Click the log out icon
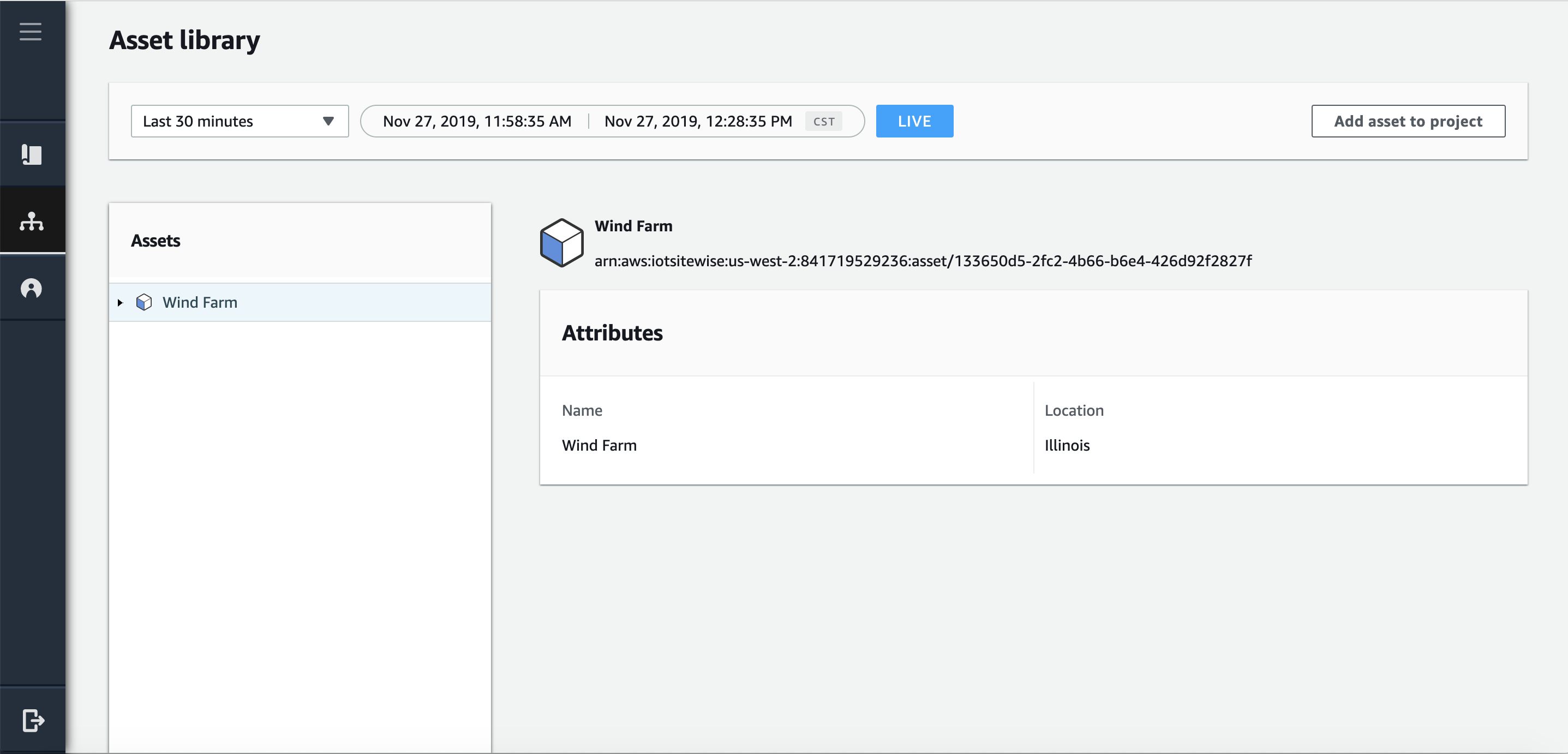 (x=33, y=720)
